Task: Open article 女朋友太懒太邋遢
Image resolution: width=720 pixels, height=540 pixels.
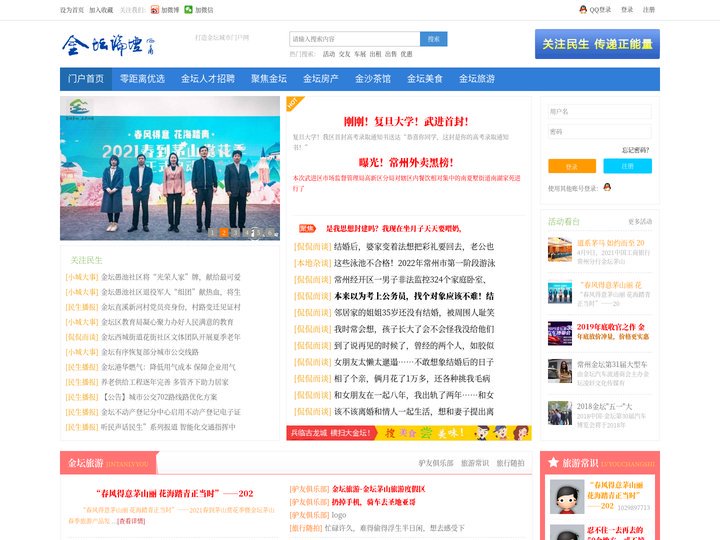Action: (414, 362)
